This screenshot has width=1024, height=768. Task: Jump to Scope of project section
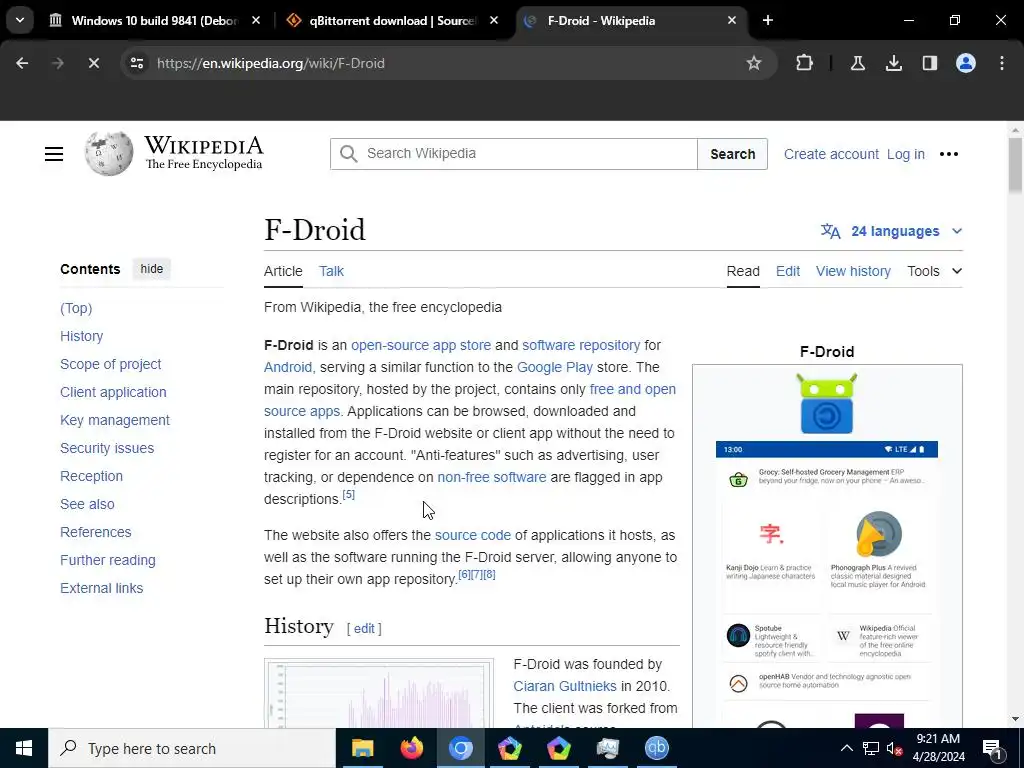tap(110, 364)
